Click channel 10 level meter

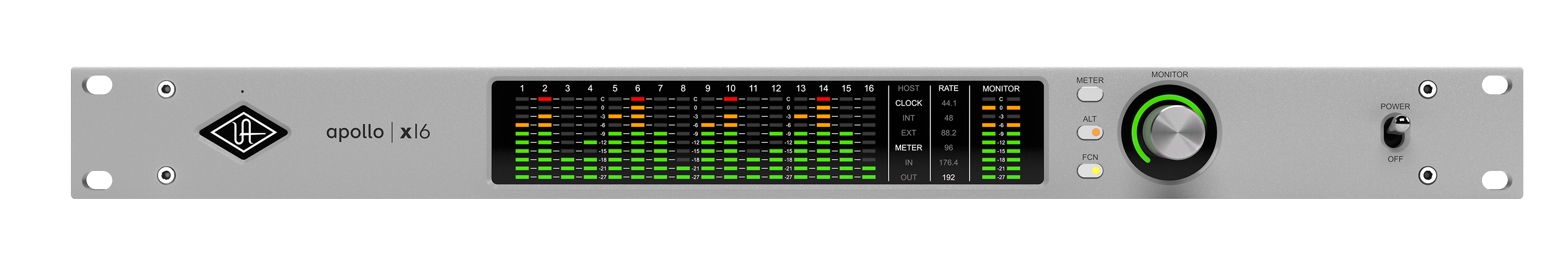(731, 138)
